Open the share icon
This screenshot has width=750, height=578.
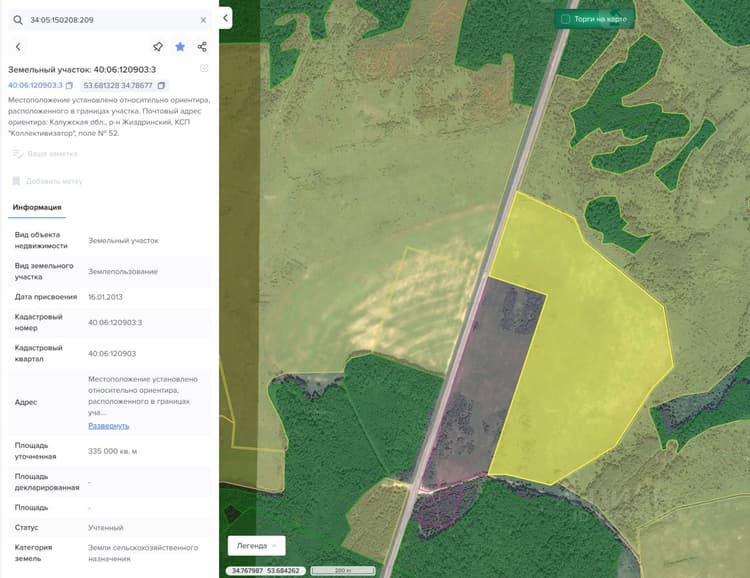[x=202, y=46]
